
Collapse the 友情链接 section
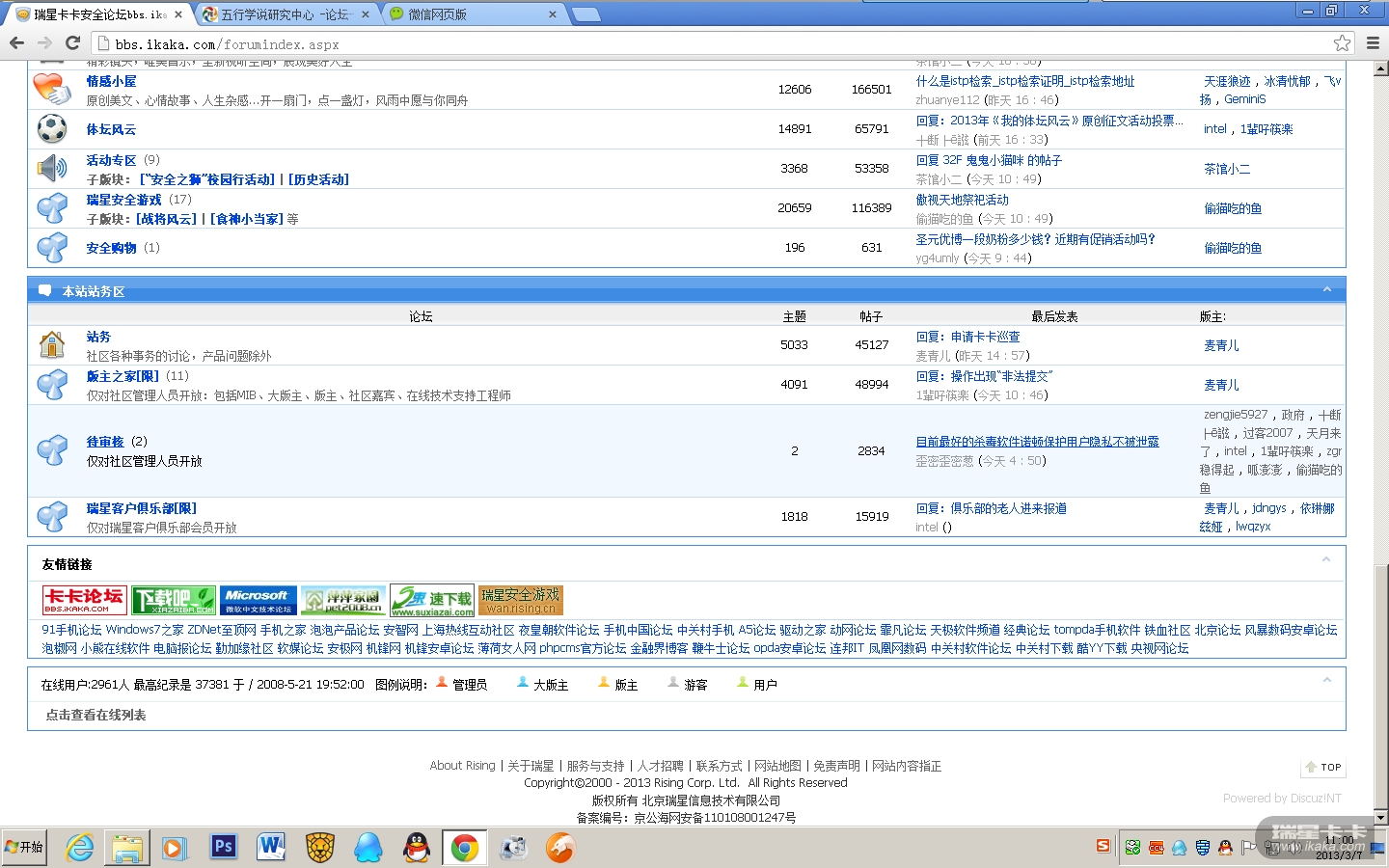coord(1326,559)
